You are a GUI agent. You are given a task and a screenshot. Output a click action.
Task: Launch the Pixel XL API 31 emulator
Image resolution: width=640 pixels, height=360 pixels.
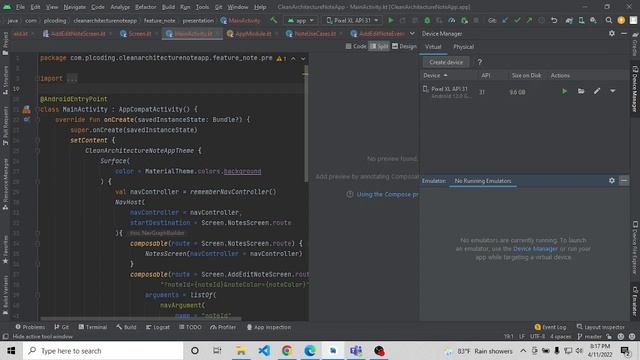click(x=564, y=91)
